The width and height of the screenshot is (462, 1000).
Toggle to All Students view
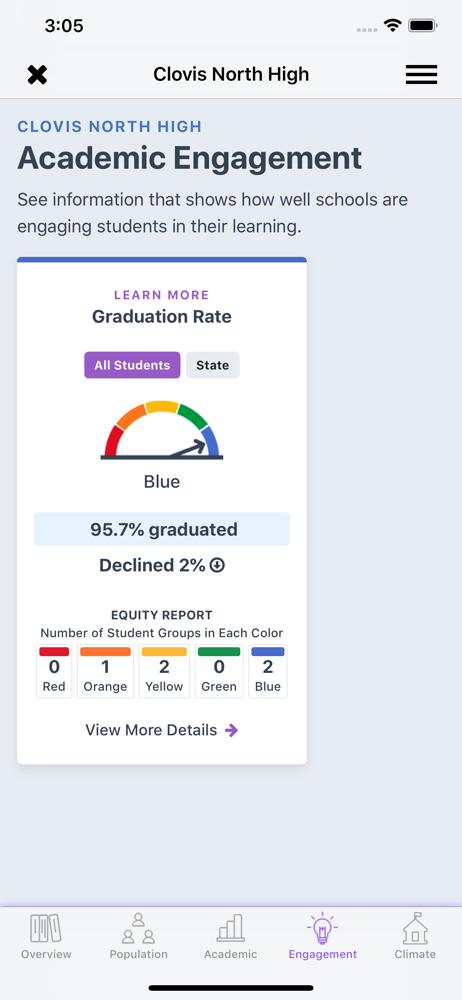click(132, 365)
